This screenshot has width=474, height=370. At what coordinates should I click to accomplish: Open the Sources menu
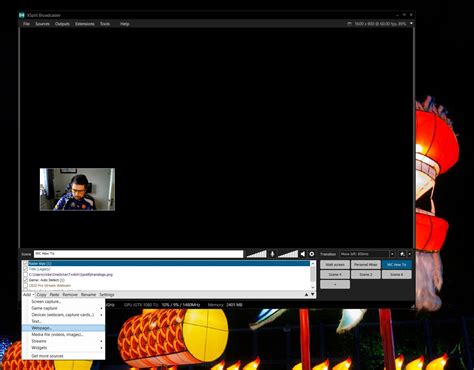43,24
